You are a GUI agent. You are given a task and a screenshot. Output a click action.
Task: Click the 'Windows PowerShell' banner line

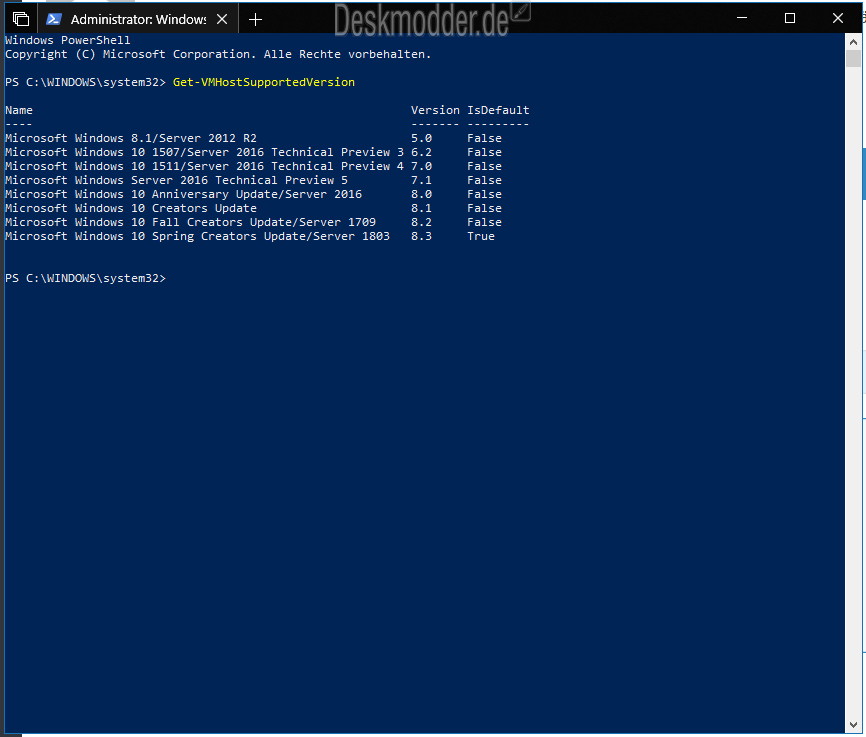[68, 40]
